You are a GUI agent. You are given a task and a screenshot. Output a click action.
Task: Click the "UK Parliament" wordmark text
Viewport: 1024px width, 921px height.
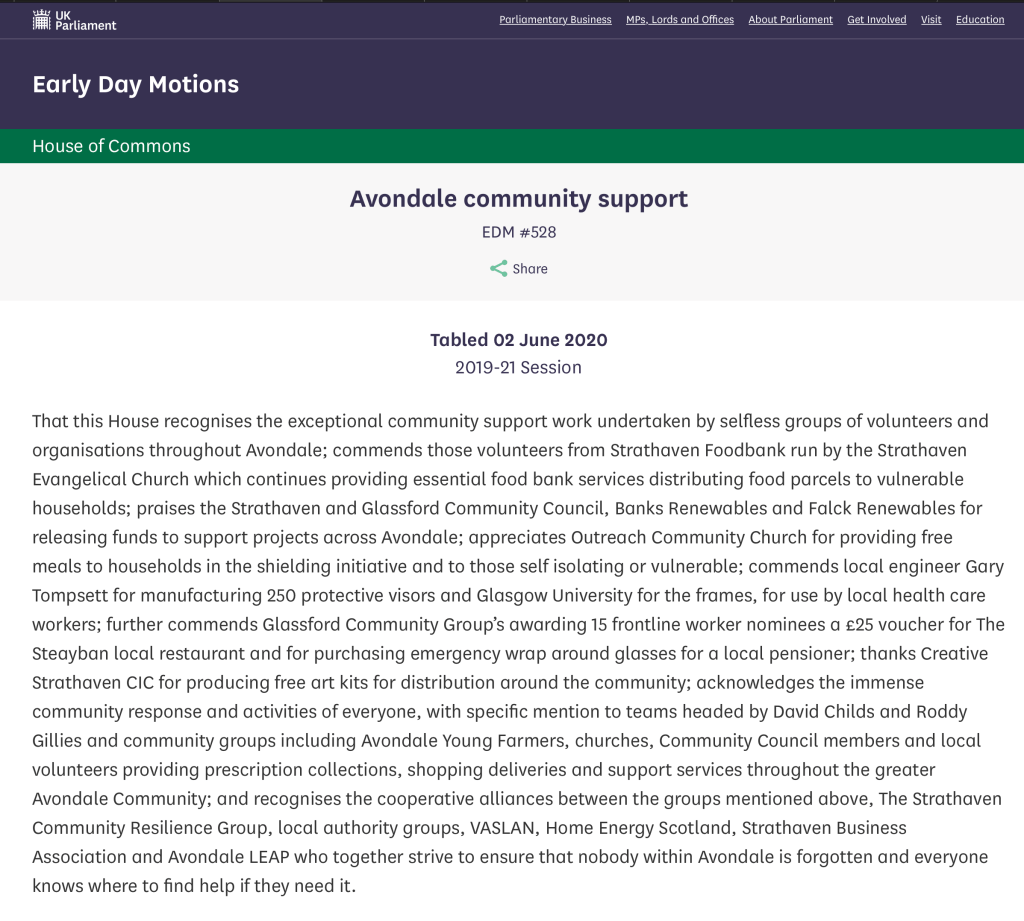pos(86,20)
